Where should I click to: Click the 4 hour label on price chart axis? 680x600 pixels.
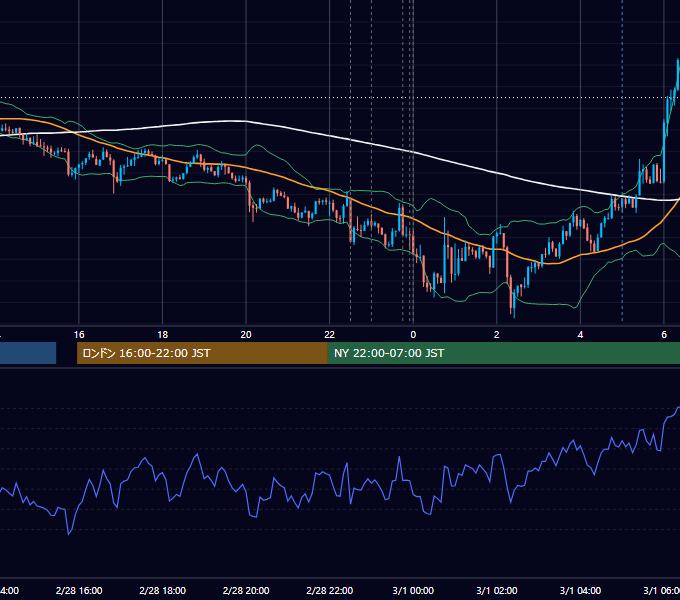click(580, 335)
